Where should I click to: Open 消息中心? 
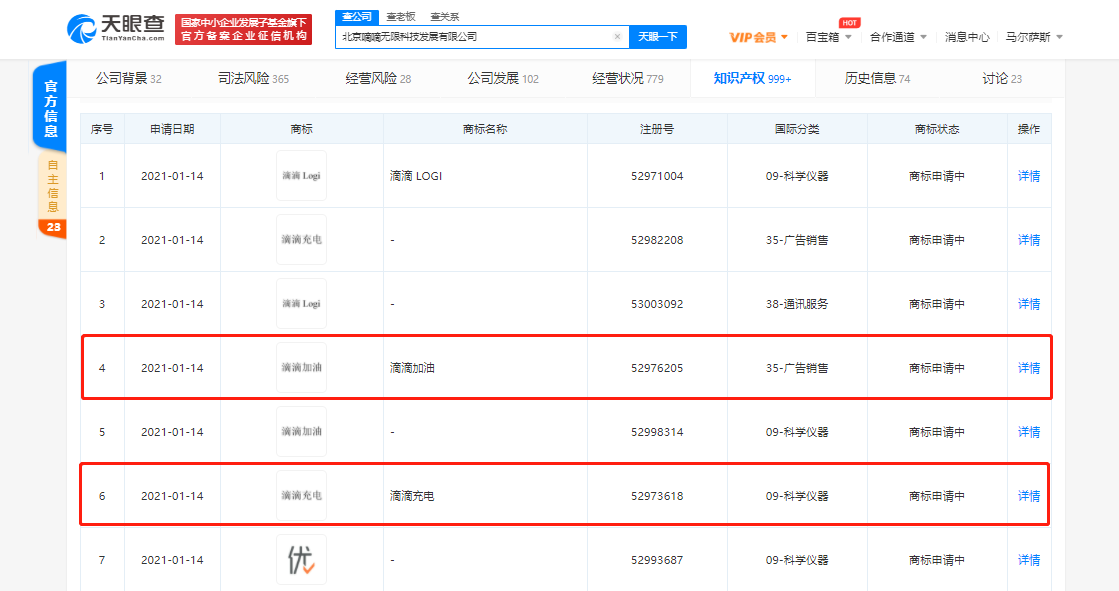967,37
